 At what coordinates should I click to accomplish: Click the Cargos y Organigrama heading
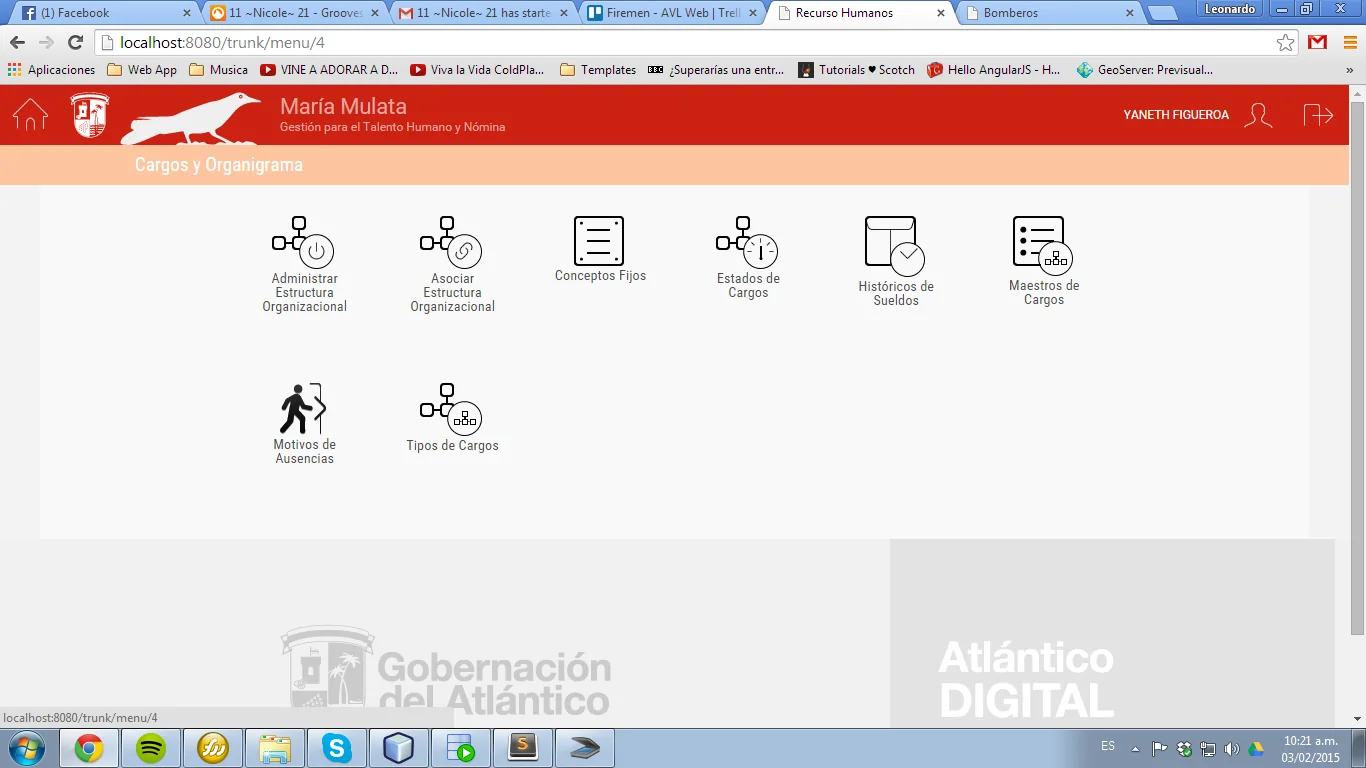pos(219,165)
